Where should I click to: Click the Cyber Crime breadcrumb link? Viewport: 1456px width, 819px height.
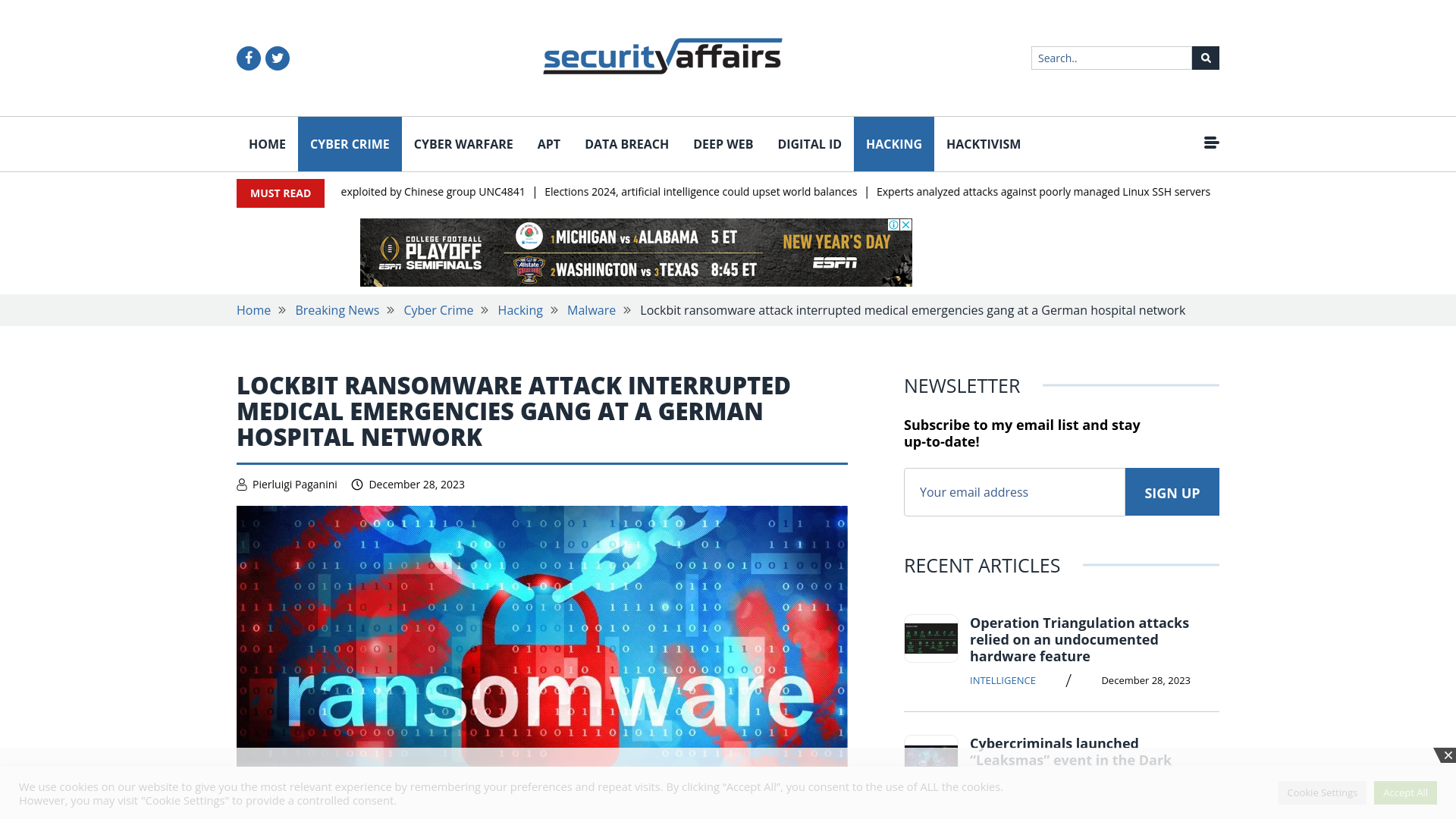(x=438, y=310)
